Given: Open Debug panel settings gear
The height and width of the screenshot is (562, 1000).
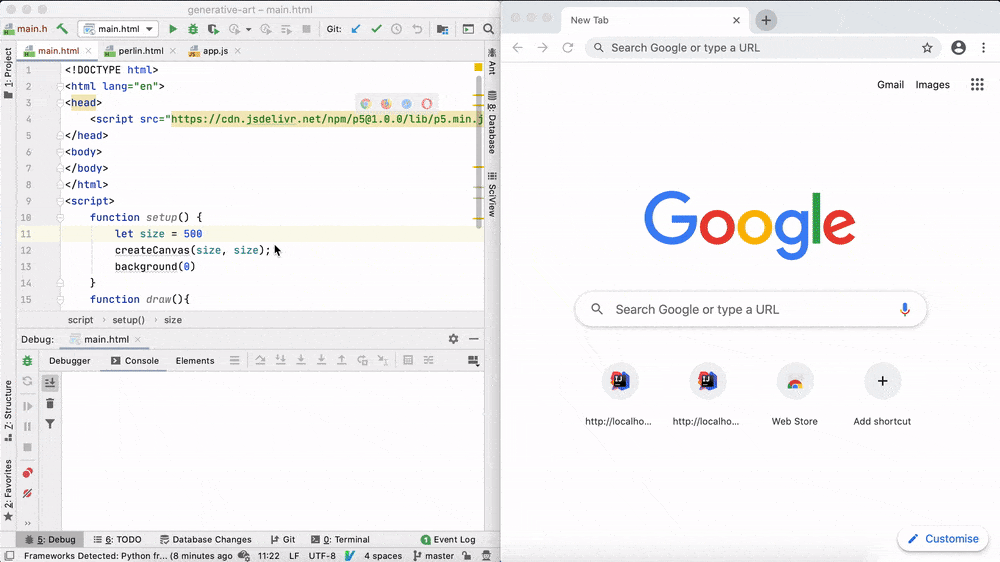Looking at the screenshot, I should [453, 339].
